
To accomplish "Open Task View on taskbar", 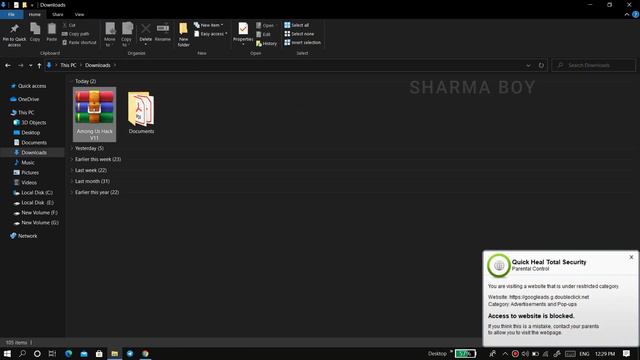I will click(x=52, y=353).
